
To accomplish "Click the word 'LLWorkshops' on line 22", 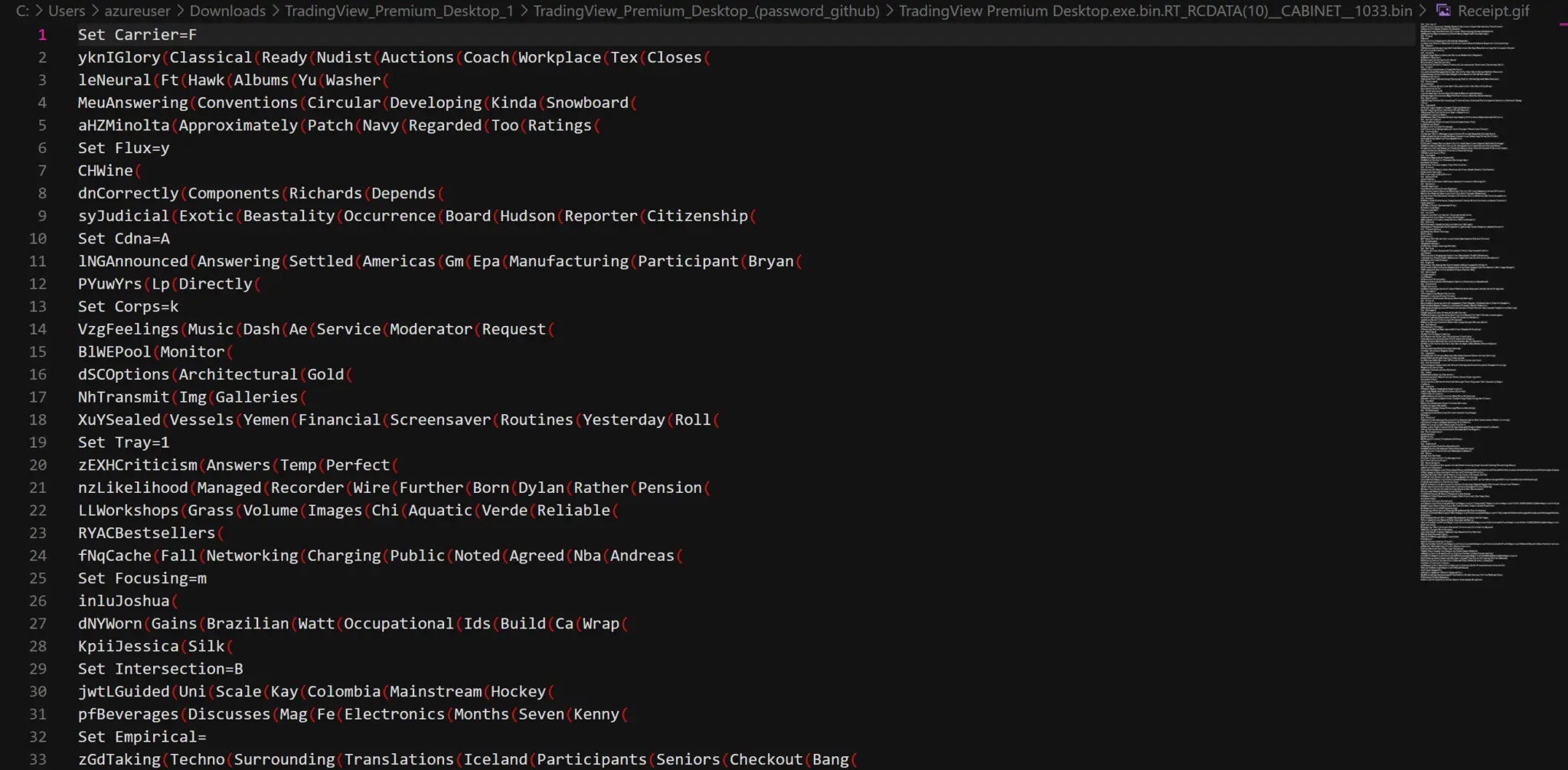I will (x=128, y=511).
